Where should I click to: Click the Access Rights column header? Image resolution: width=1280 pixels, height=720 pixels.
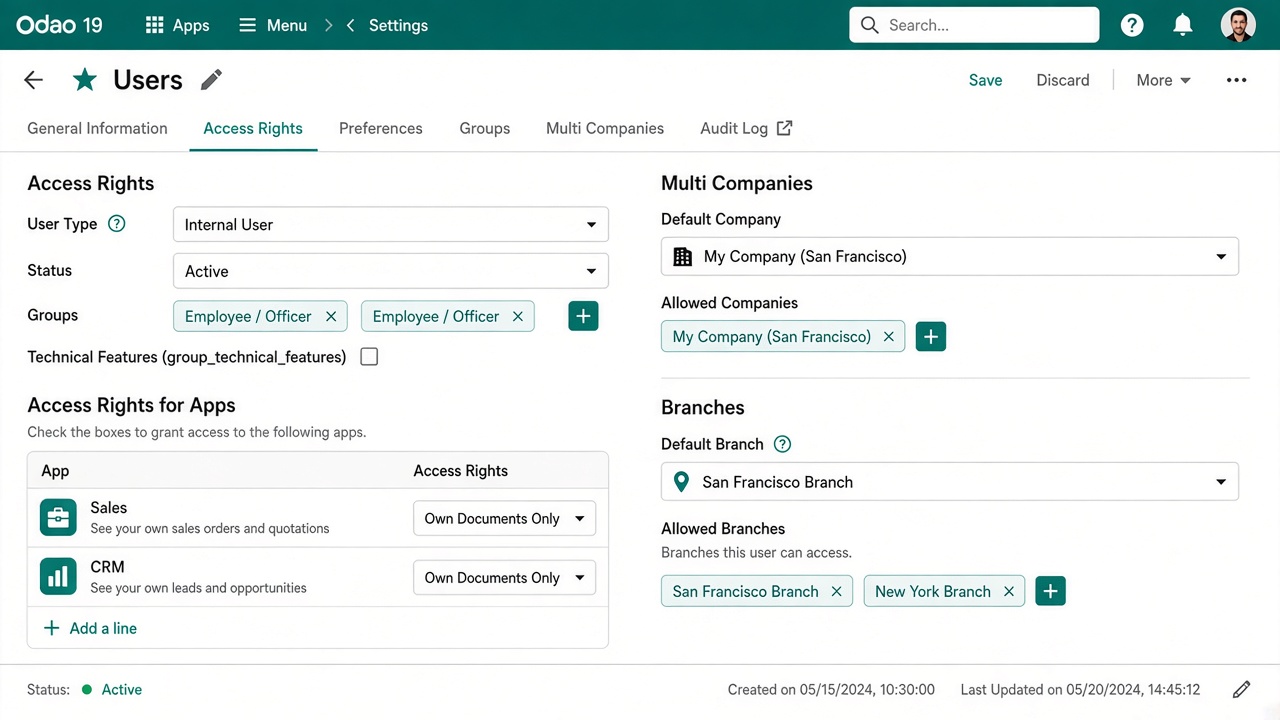[x=461, y=471]
